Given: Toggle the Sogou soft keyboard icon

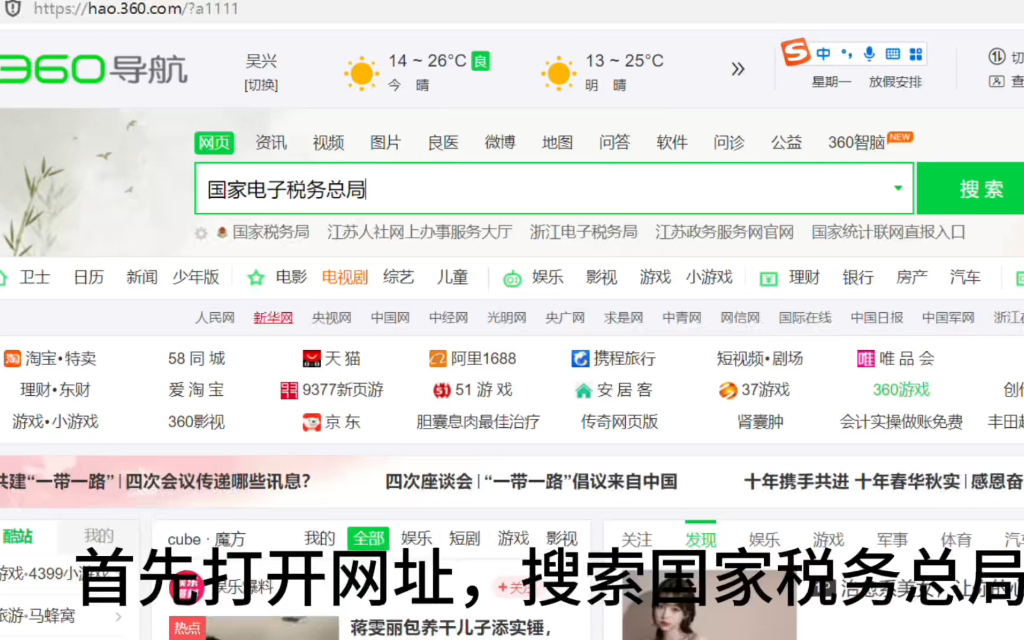Looking at the screenshot, I should pos(893,53).
